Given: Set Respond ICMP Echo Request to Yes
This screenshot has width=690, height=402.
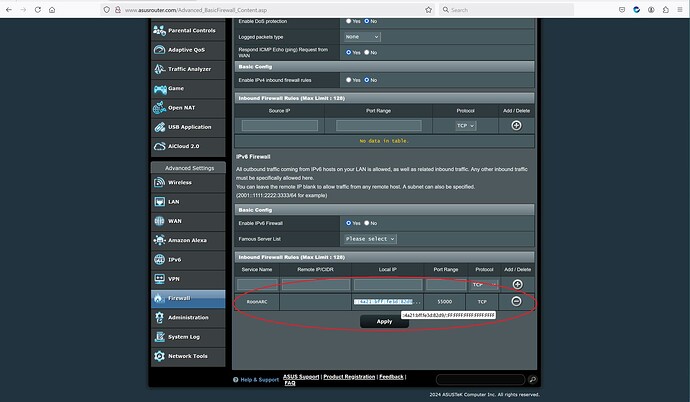Looking at the screenshot, I should pos(349,52).
